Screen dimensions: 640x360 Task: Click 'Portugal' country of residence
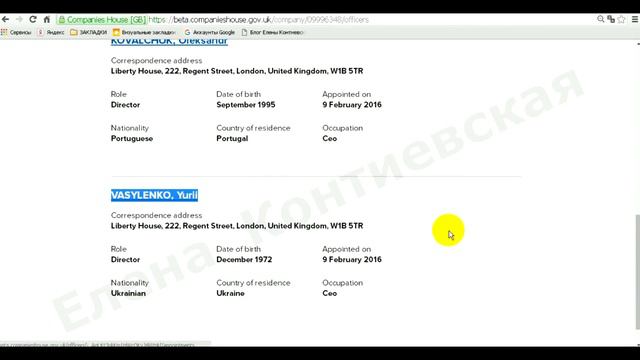232,139
